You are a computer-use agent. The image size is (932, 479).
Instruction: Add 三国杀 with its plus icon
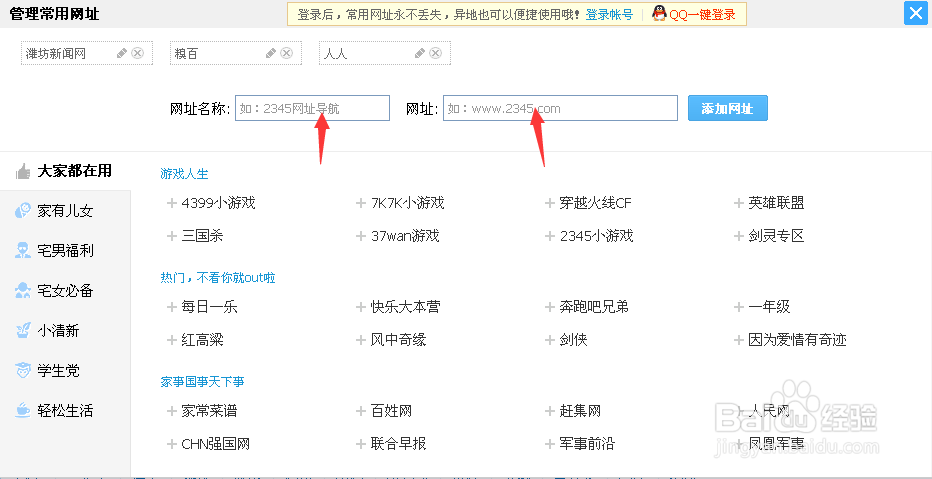172,236
